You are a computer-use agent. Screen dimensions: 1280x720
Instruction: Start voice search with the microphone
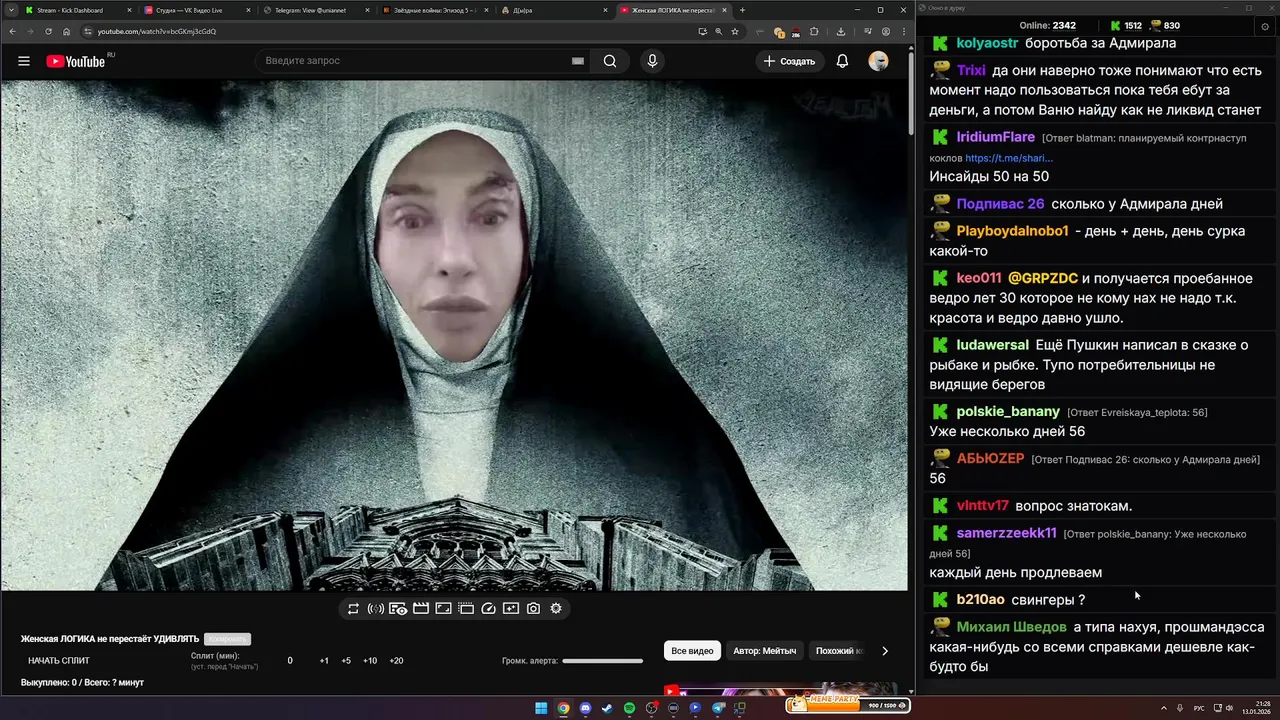652,61
